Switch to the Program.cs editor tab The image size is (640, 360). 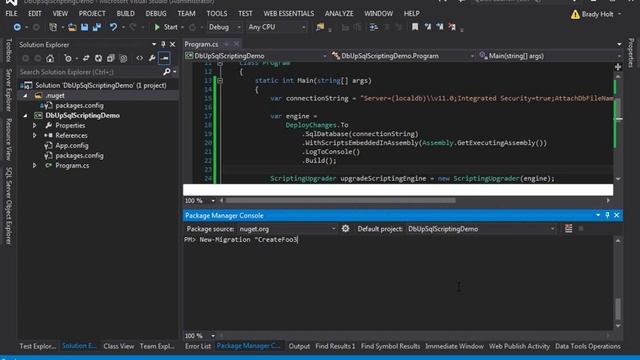[x=202, y=44]
